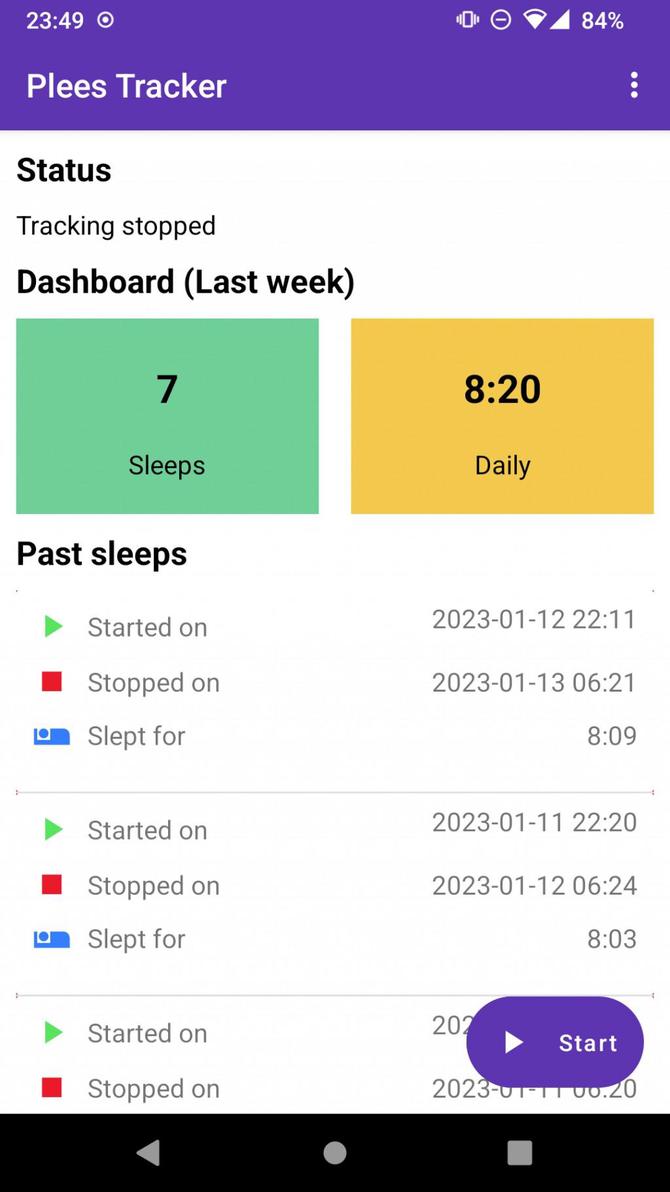Tap the Start button to begin tracking
670x1192 pixels.
click(555, 1042)
